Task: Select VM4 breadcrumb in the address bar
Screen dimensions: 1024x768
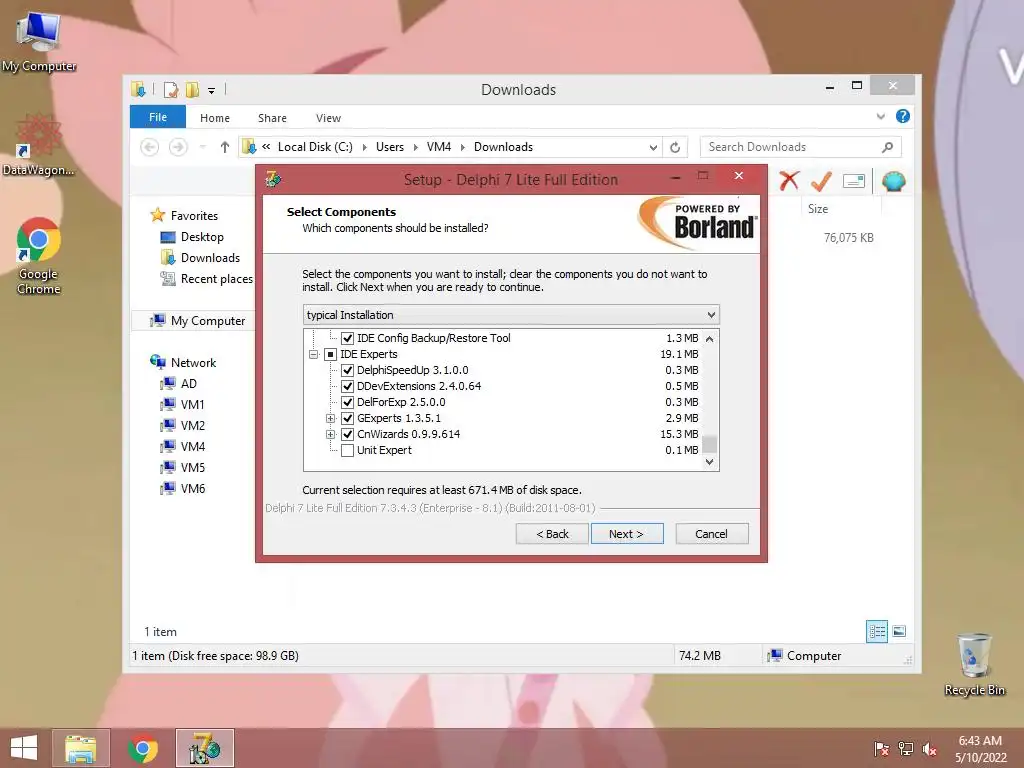Action: pos(439,147)
